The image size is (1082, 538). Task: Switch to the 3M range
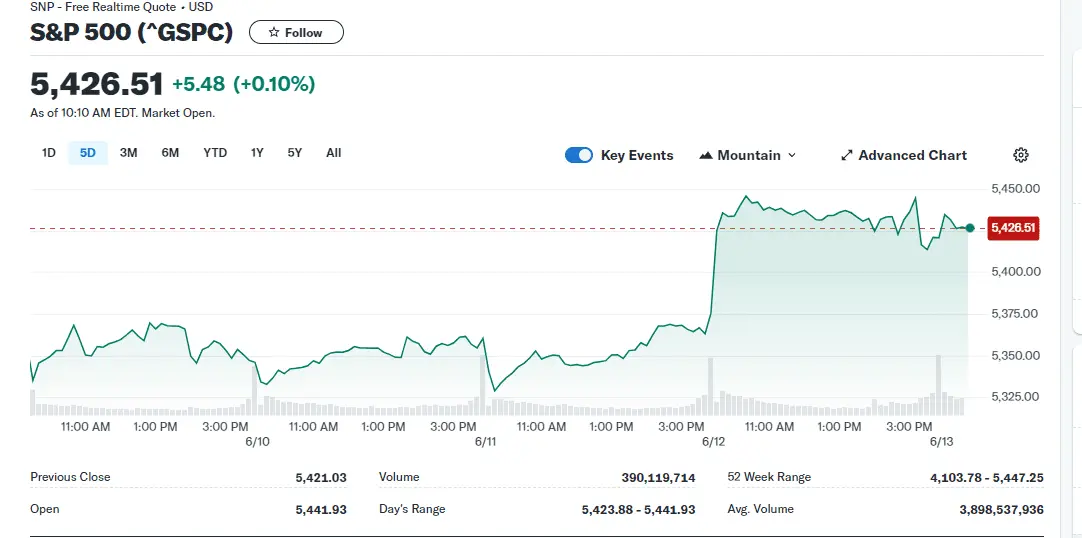click(x=128, y=153)
